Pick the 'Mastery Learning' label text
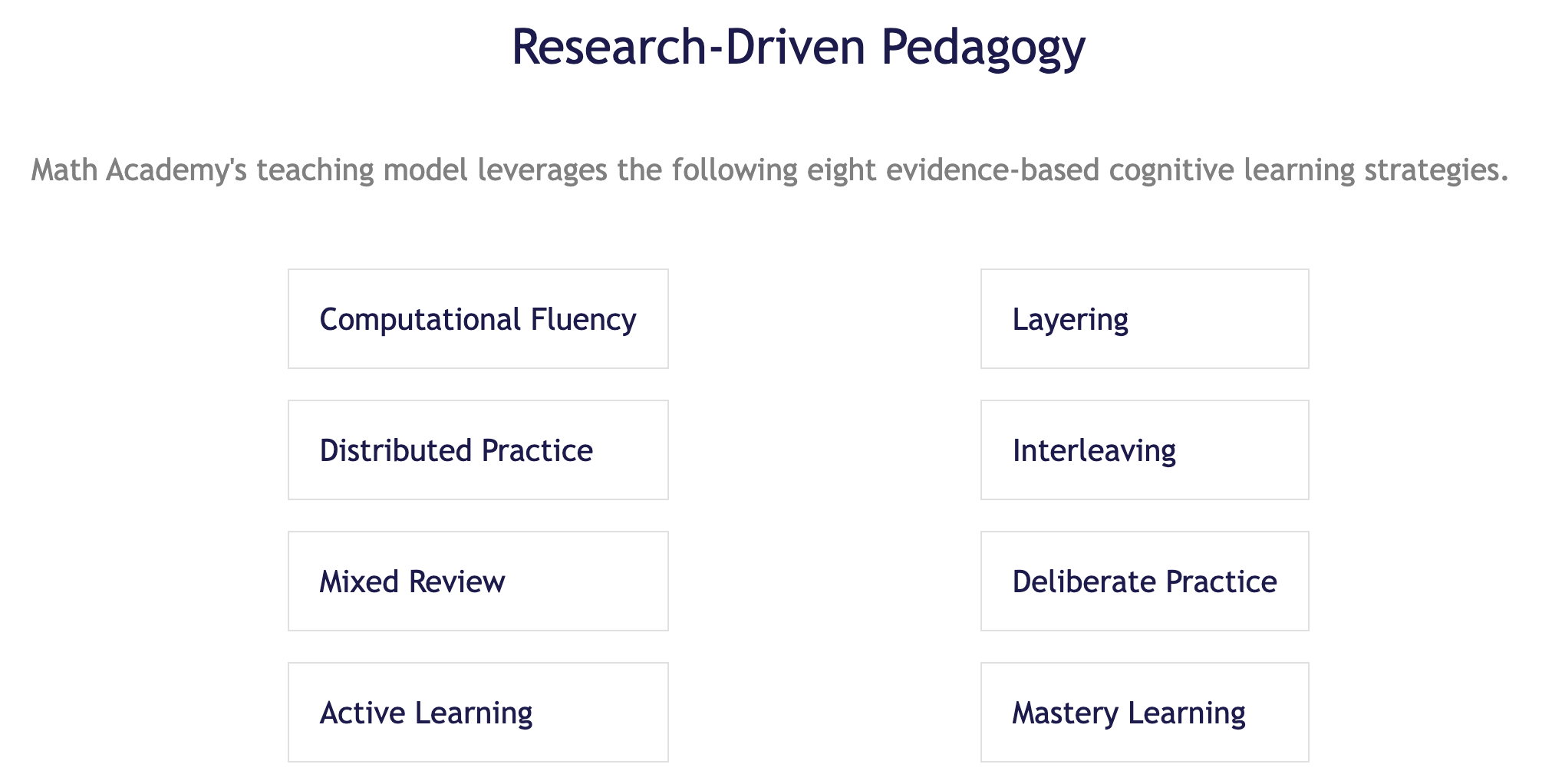The width and height of the screenshot is (1542, 784). point(1128,713)
